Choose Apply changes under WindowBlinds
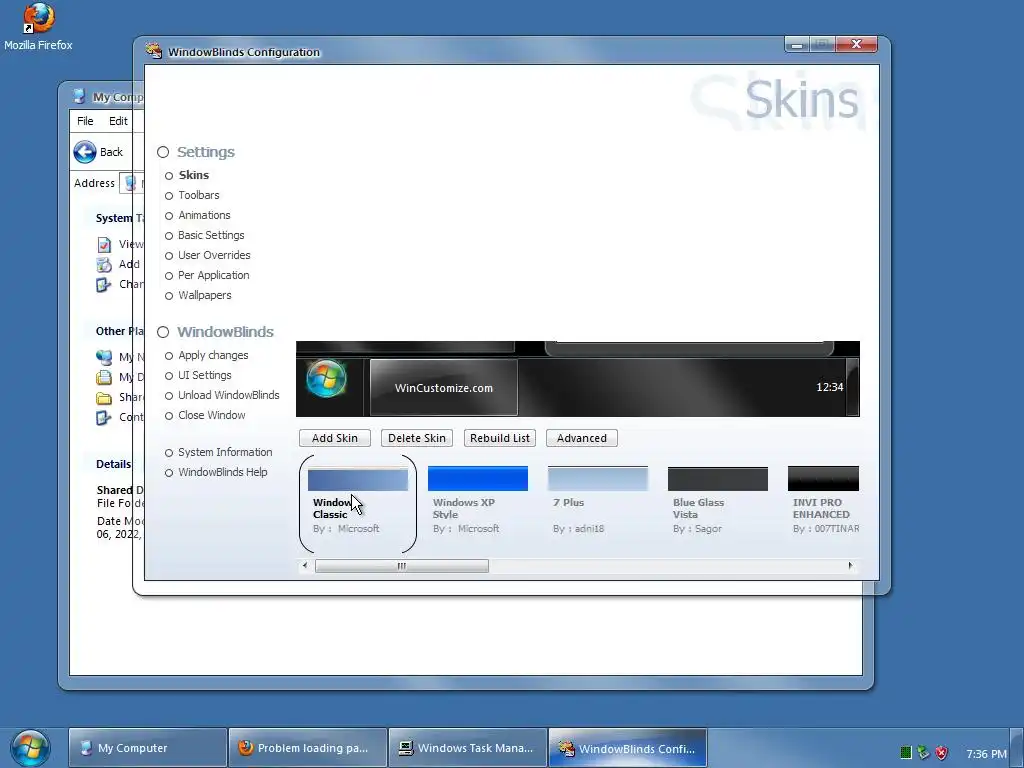Screen dimensions: 1024x768 point(213,355)
